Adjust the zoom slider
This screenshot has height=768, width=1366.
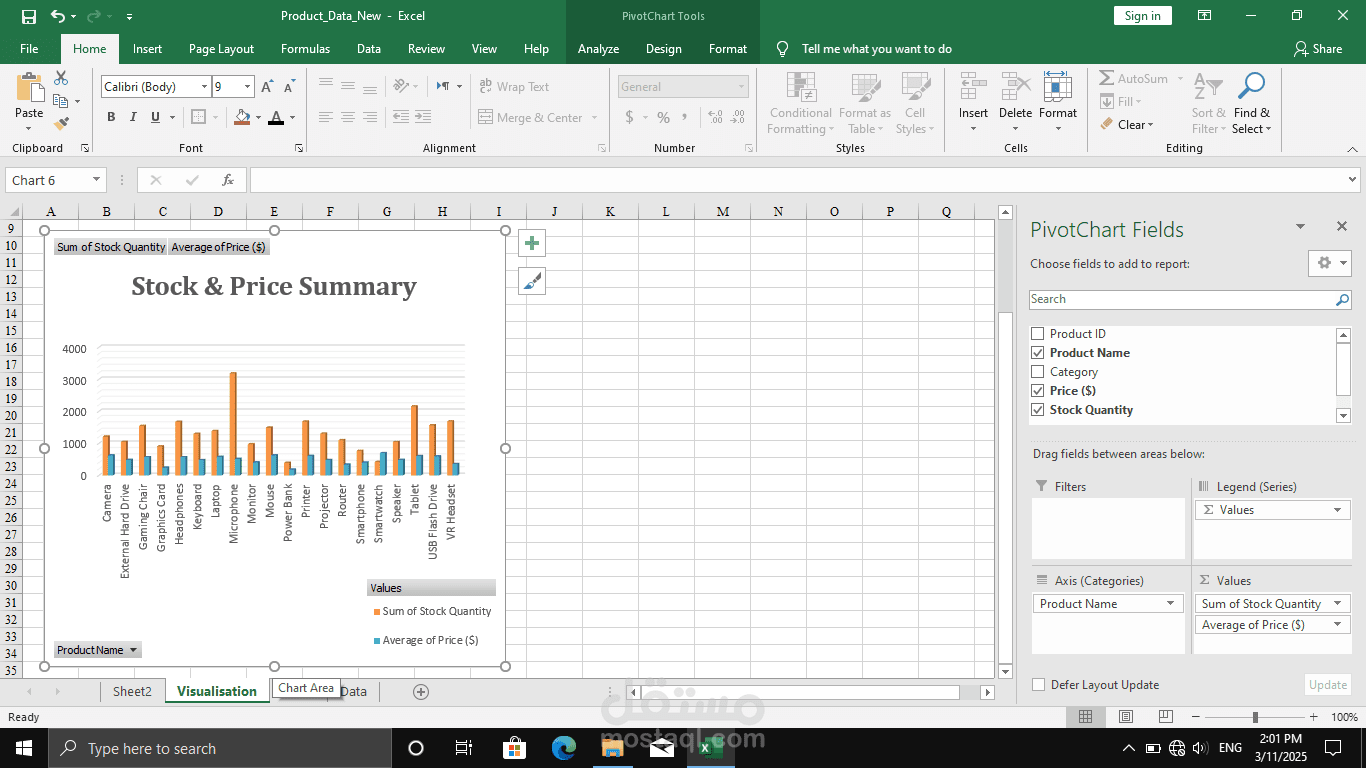click(x=1253, y=716)
